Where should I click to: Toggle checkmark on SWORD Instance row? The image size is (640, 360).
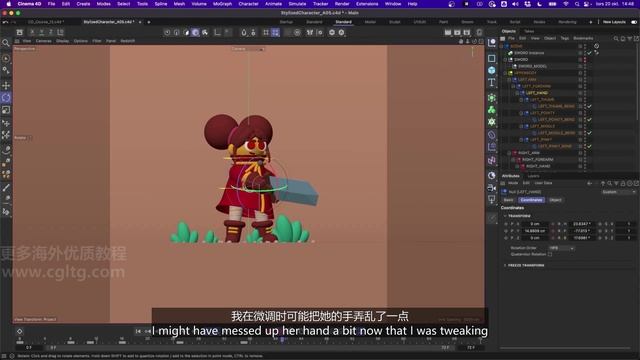click(589, 53)
